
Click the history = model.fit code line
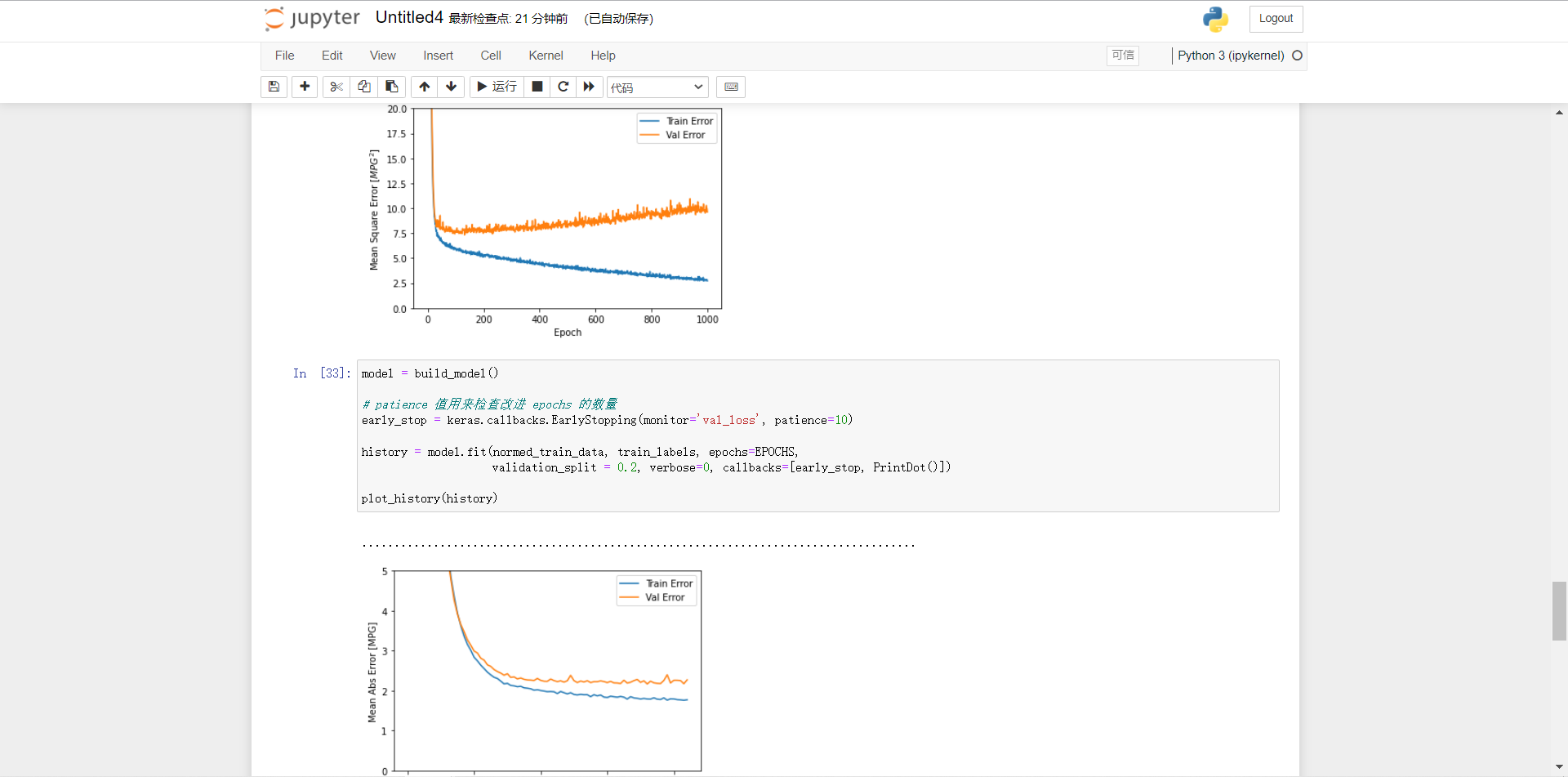(x=580, y=452)
